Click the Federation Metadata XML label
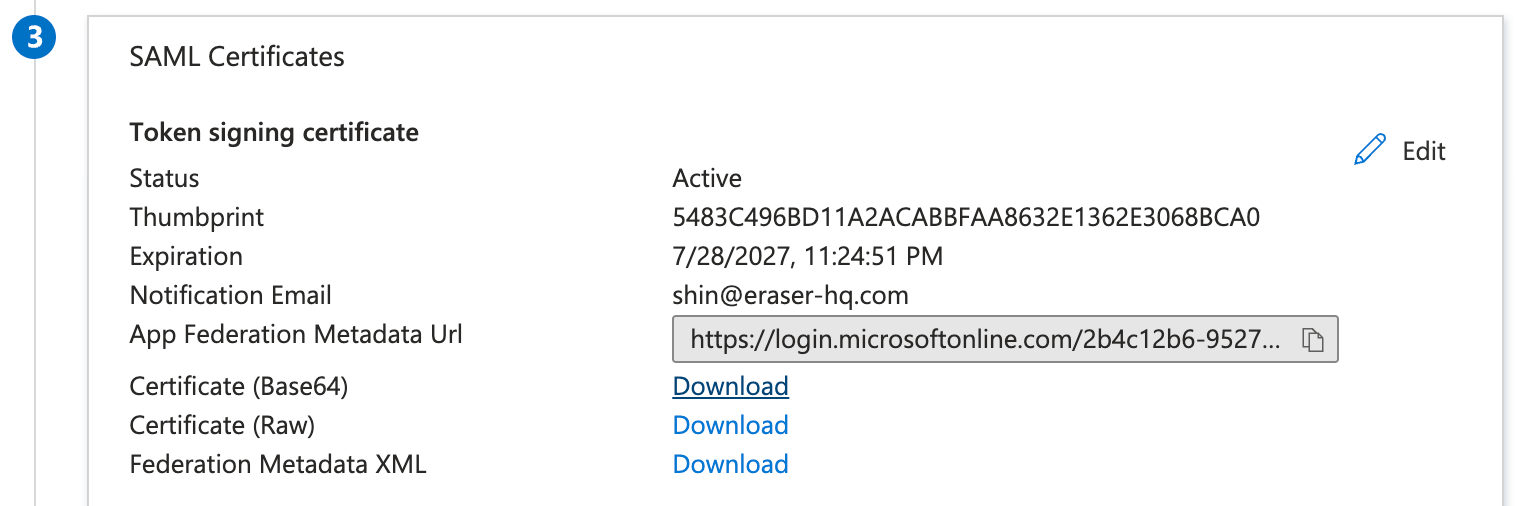 pos(278,464)
